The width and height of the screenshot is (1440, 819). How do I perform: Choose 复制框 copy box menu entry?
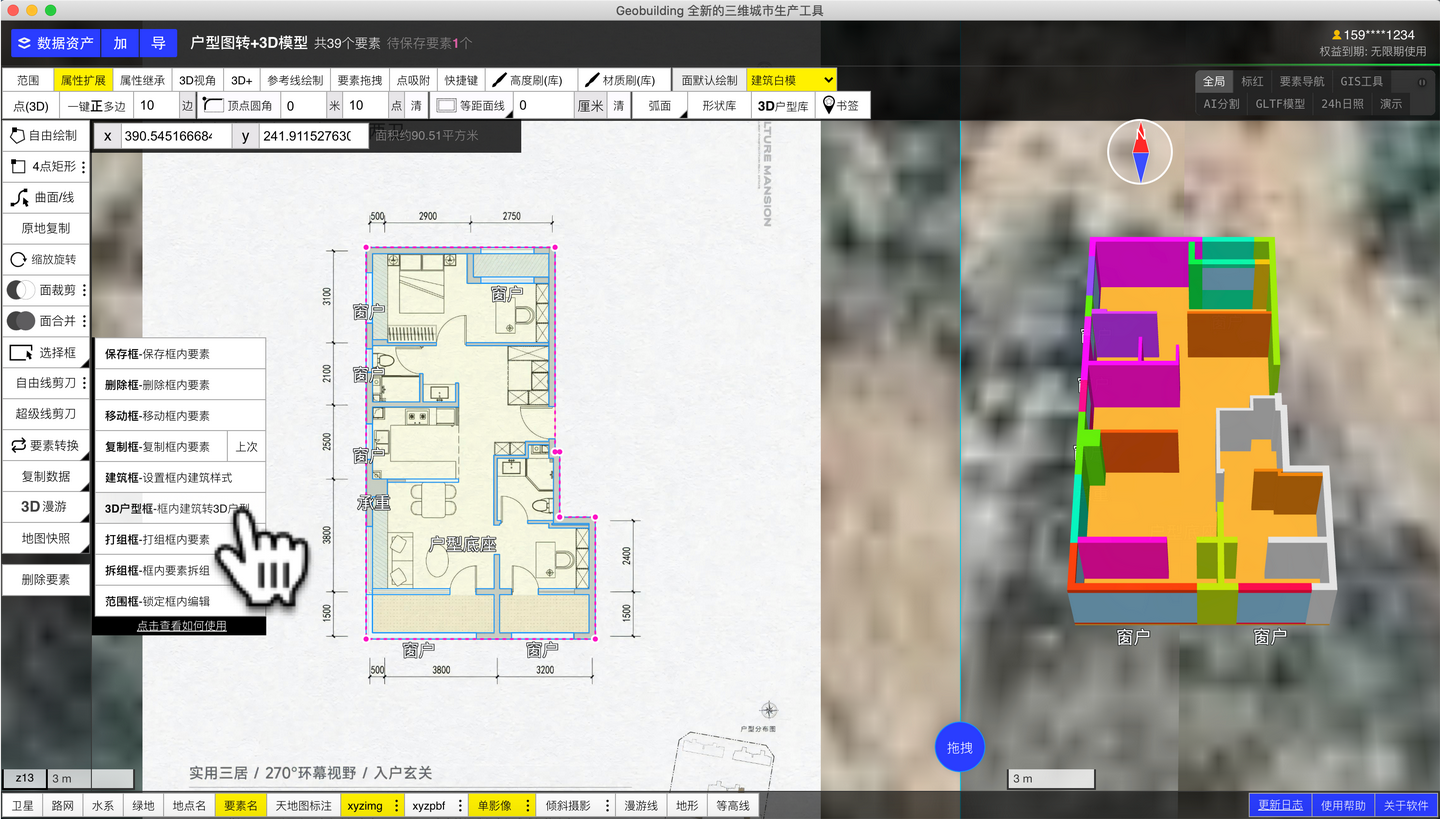(161, 446)
